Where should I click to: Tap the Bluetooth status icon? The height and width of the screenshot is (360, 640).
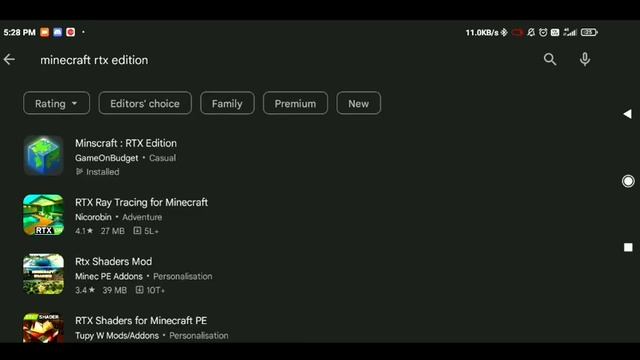point(504,32)
